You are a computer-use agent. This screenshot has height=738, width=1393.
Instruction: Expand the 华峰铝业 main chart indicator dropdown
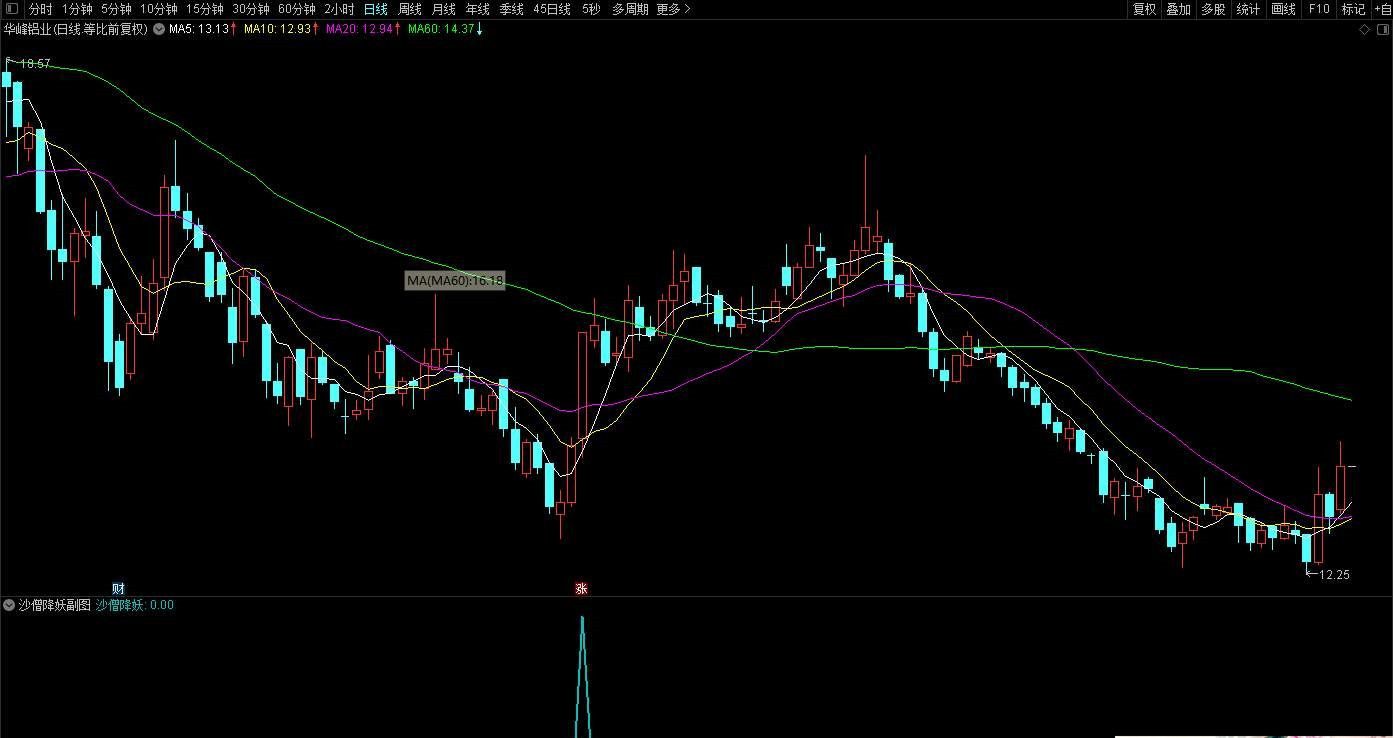(x=158, y=29)
